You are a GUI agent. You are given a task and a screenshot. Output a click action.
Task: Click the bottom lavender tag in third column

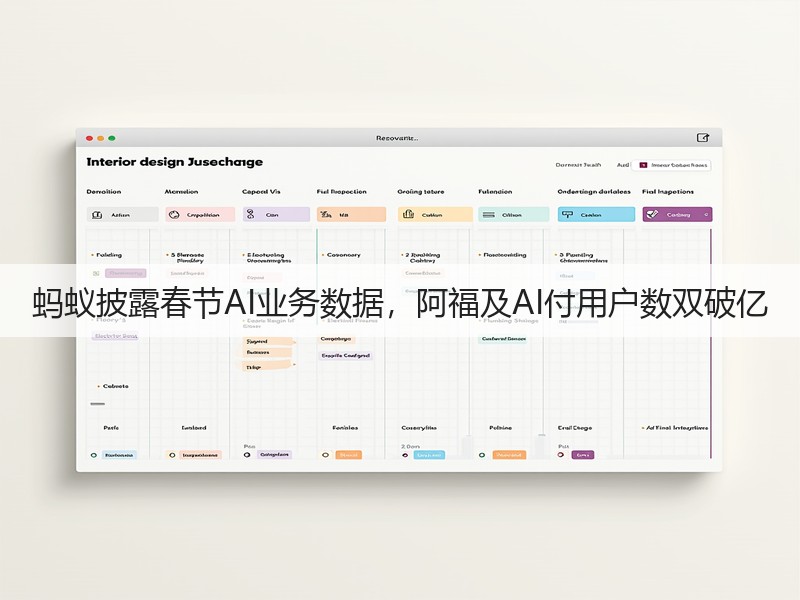pos(274,455)
